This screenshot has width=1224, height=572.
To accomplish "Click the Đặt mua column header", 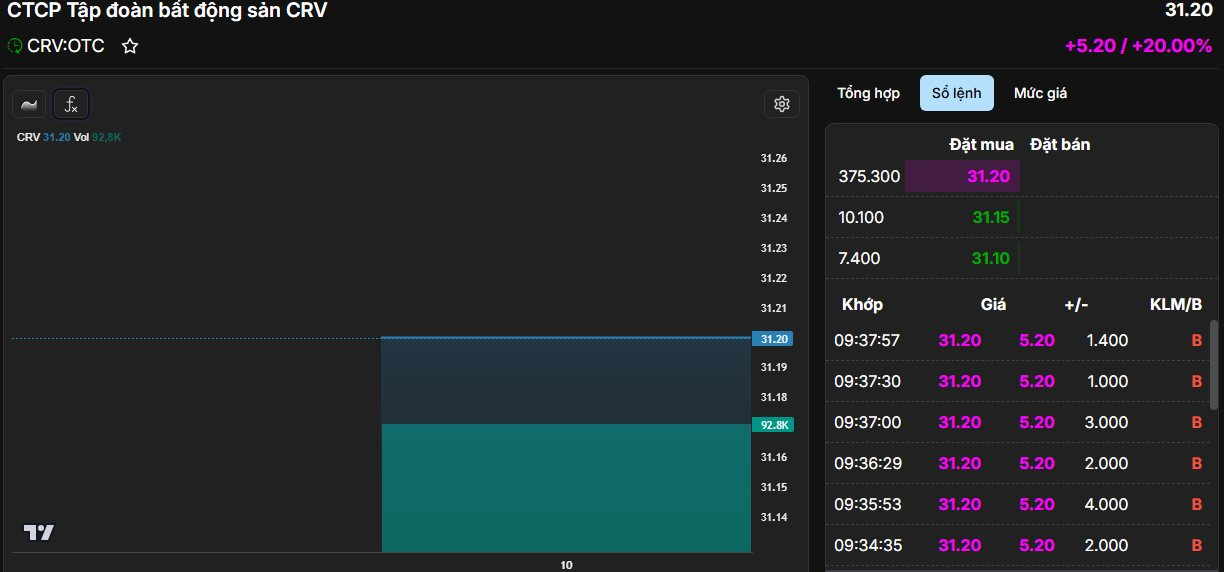I will (x=981, y=145).
